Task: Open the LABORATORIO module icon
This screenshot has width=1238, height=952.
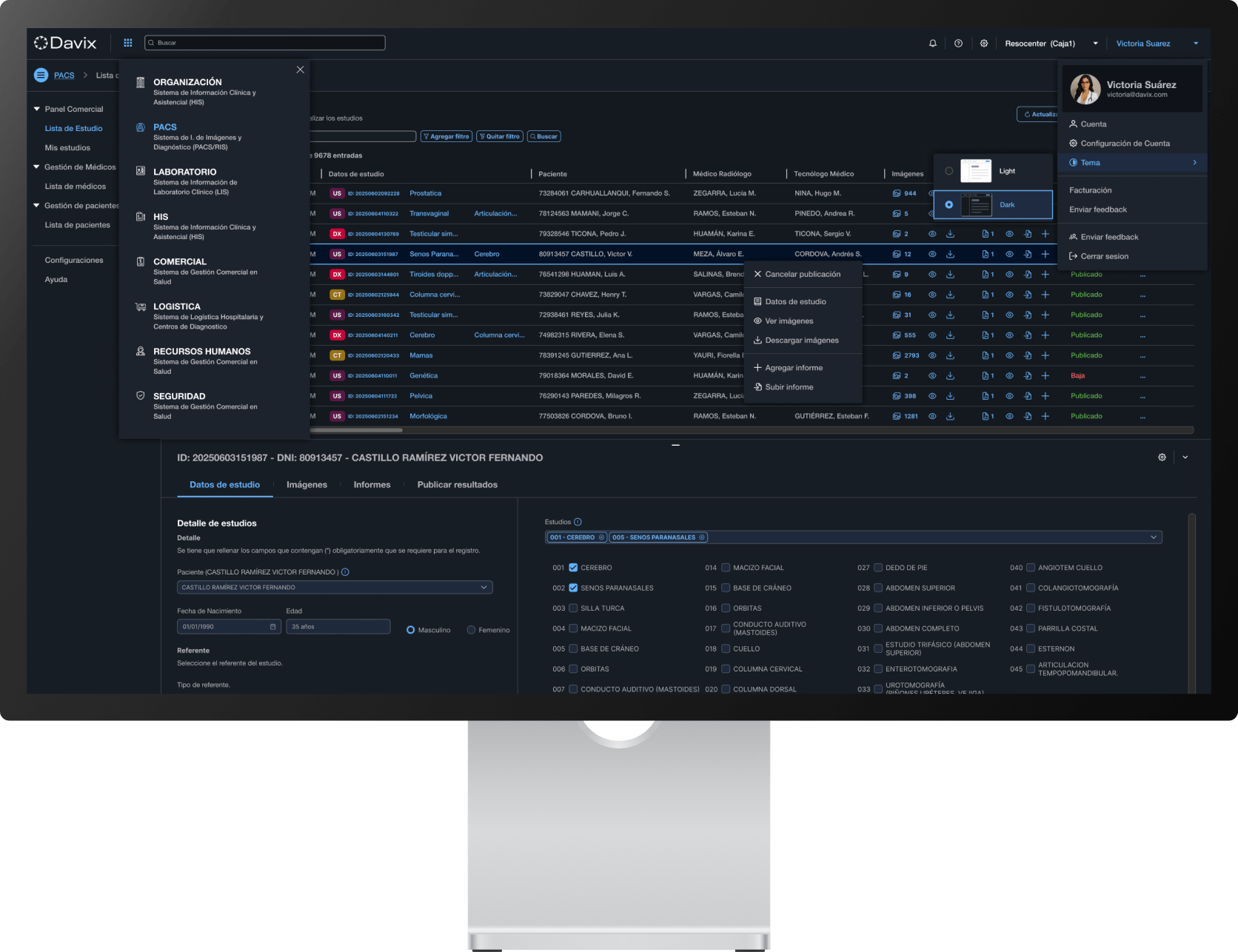Action: (141, 171)
